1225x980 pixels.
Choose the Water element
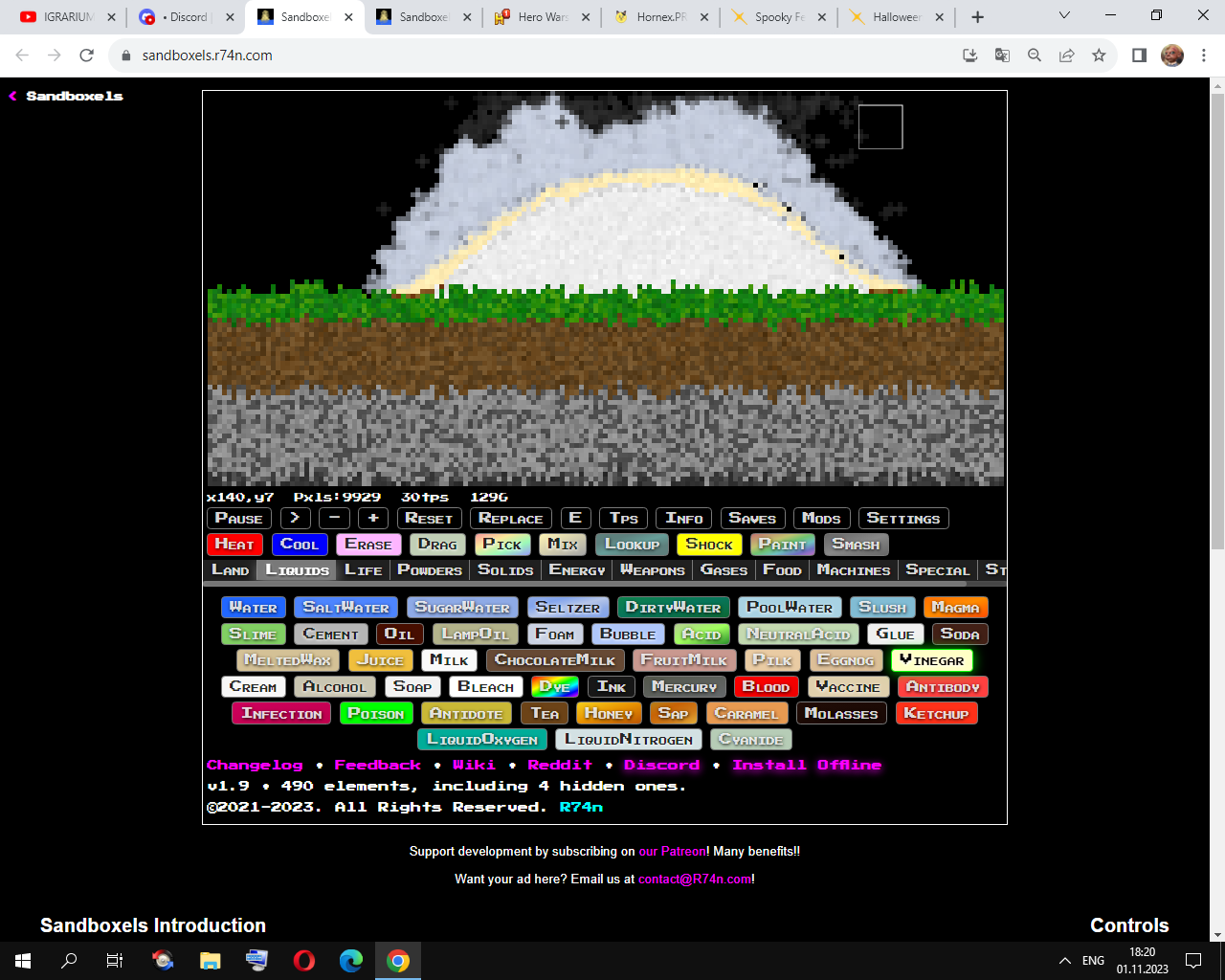pyautogui.click(x=254, y=607)
